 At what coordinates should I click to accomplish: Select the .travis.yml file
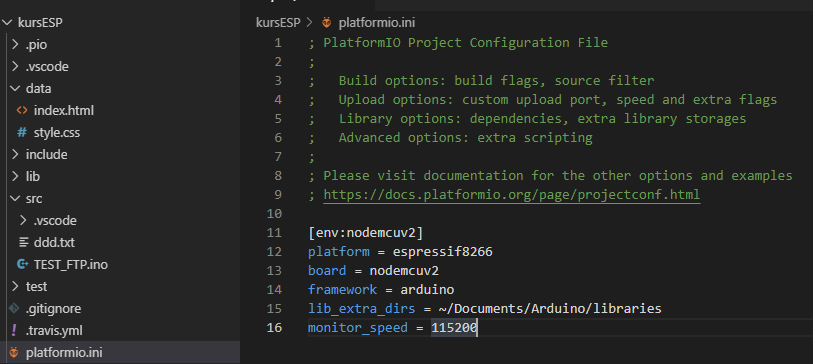[54, 330]
